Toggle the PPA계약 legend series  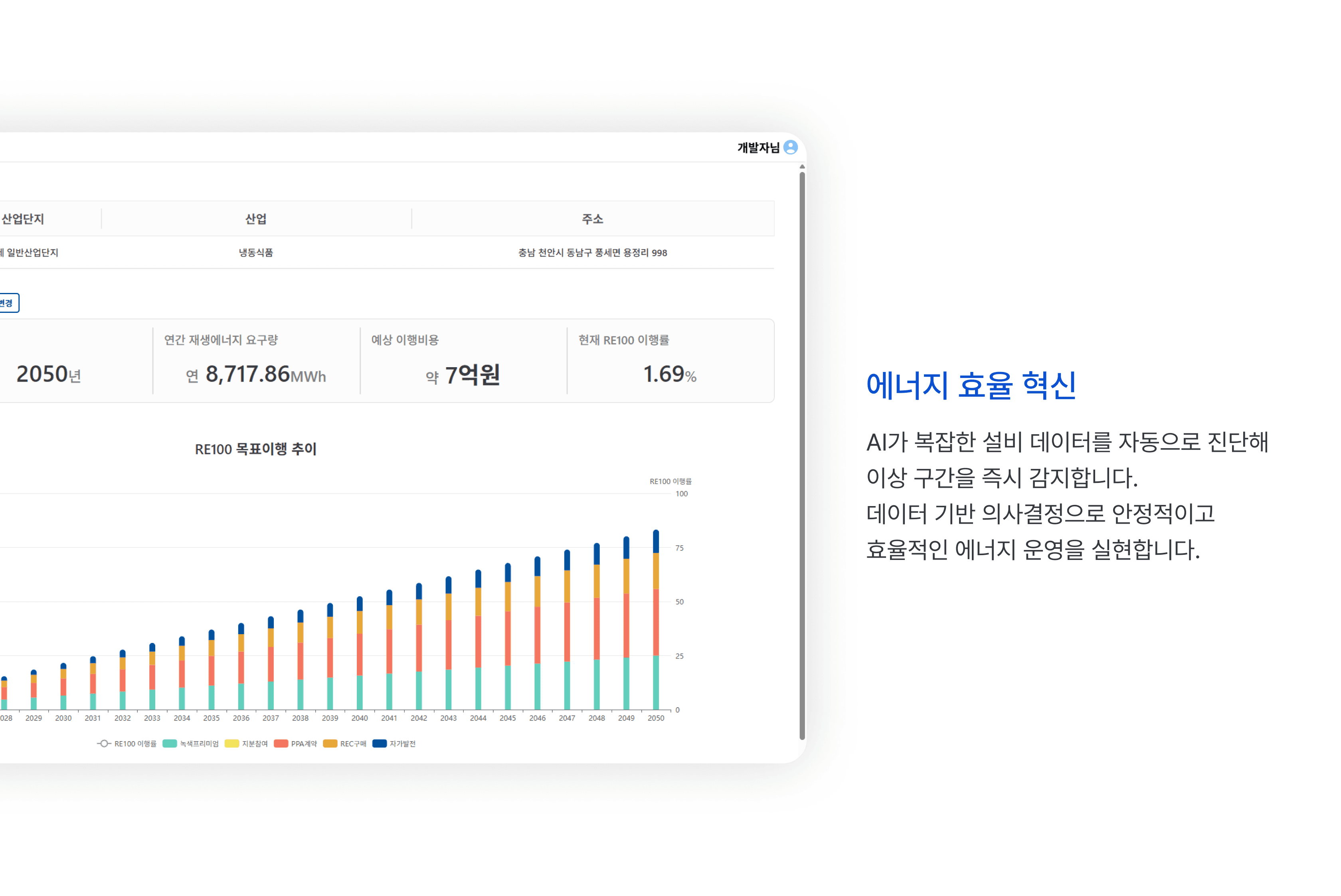click(x=281, y=744)
